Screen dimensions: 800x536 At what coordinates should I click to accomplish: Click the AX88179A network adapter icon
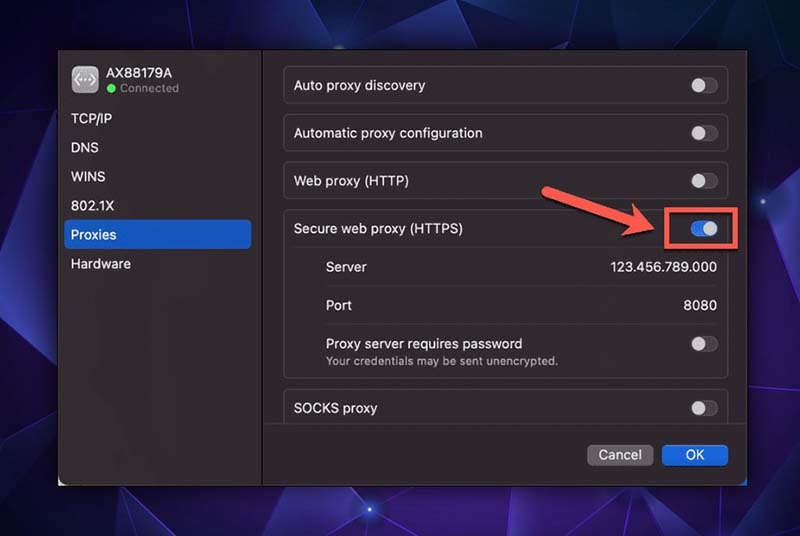click(x=85, y=79)
